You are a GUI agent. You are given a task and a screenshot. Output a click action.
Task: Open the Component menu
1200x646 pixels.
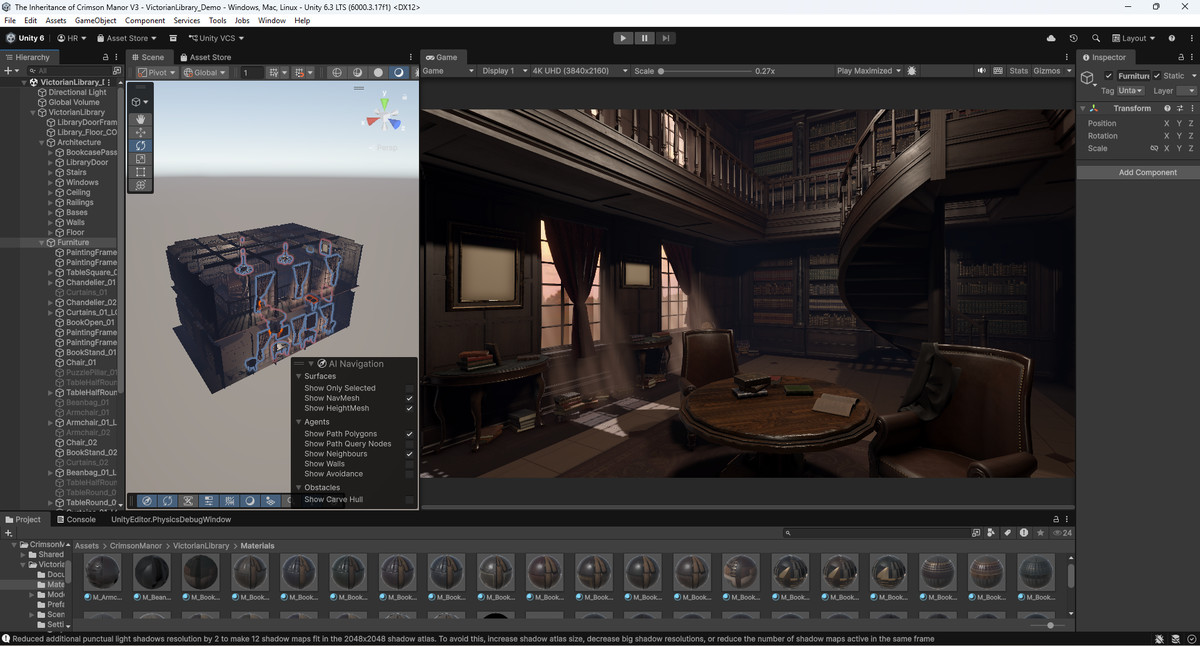(145, 20)
